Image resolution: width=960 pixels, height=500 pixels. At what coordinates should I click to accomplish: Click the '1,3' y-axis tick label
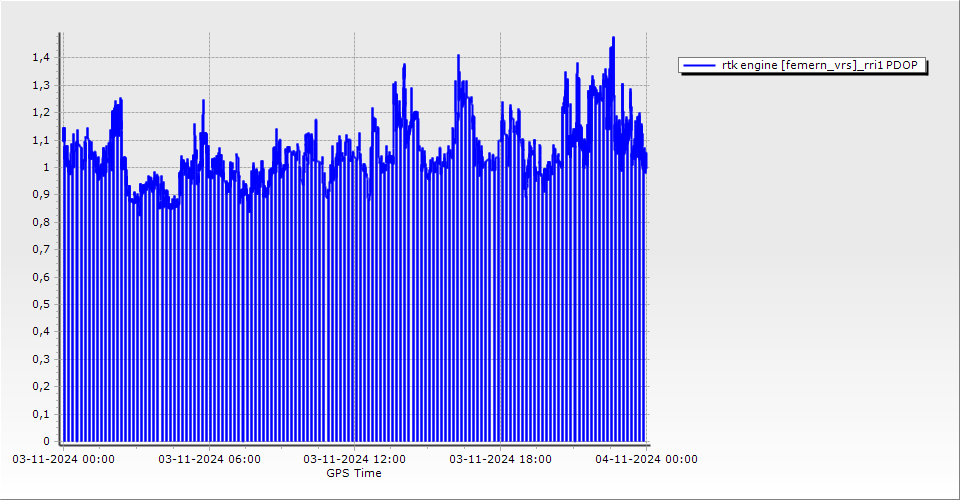click(39, 86)
